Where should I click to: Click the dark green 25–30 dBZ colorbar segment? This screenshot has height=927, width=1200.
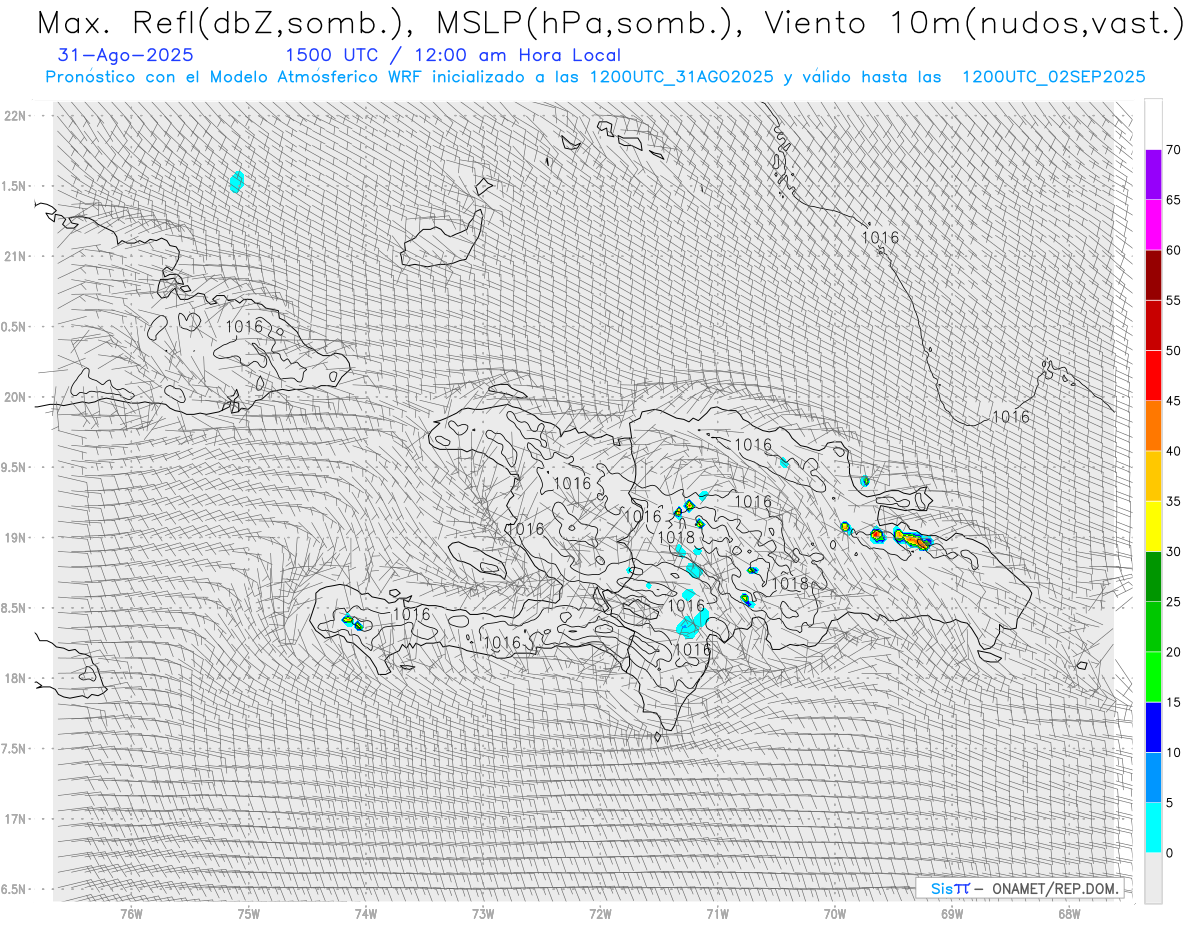1153,576
